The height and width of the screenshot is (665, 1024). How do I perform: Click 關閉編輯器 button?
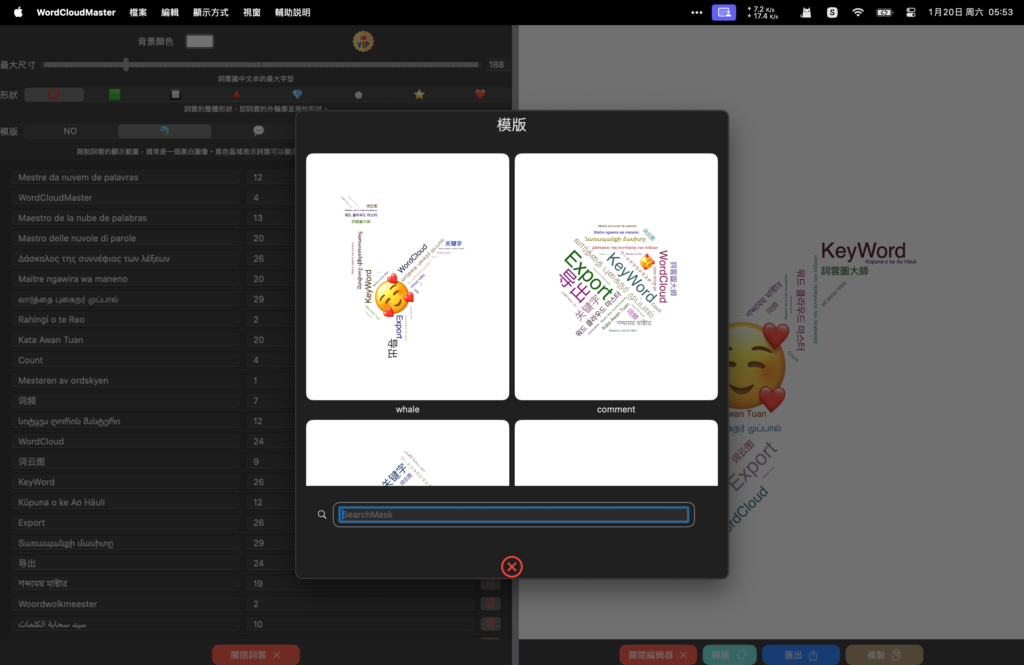[658, 655]
